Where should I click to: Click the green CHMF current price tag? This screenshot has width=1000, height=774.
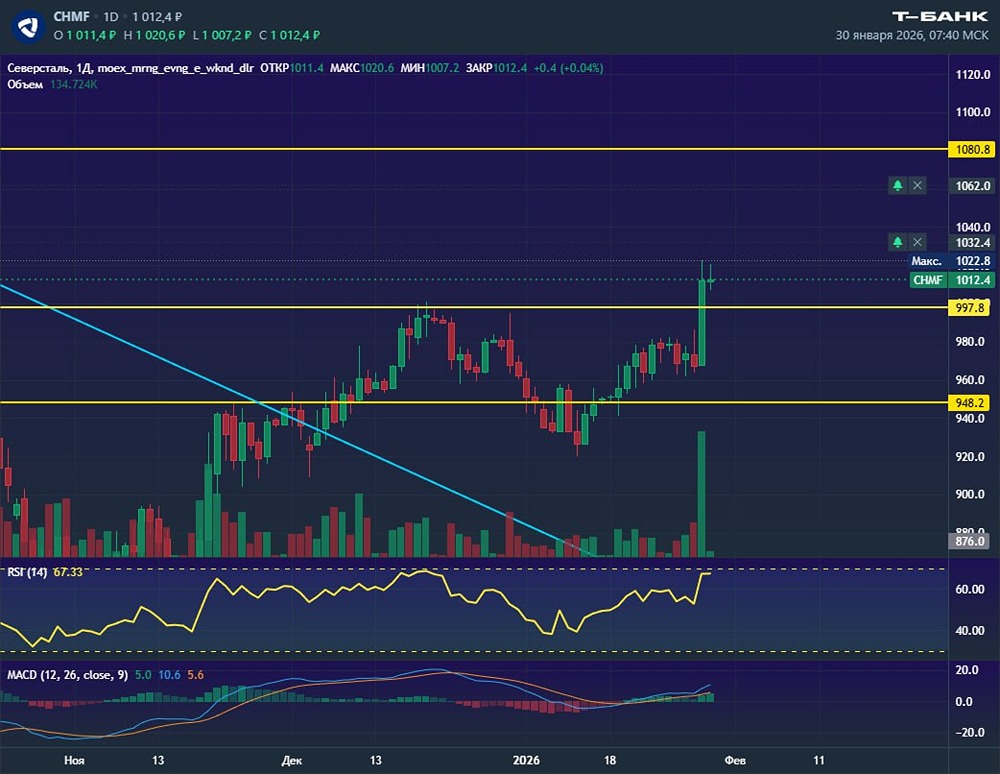click(x=929, y=280)
